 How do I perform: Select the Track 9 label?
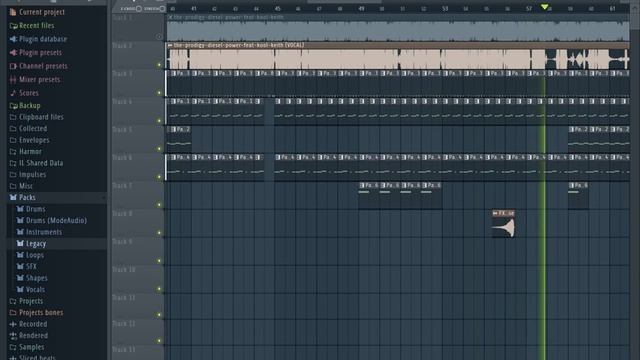(x=122, y=242)
